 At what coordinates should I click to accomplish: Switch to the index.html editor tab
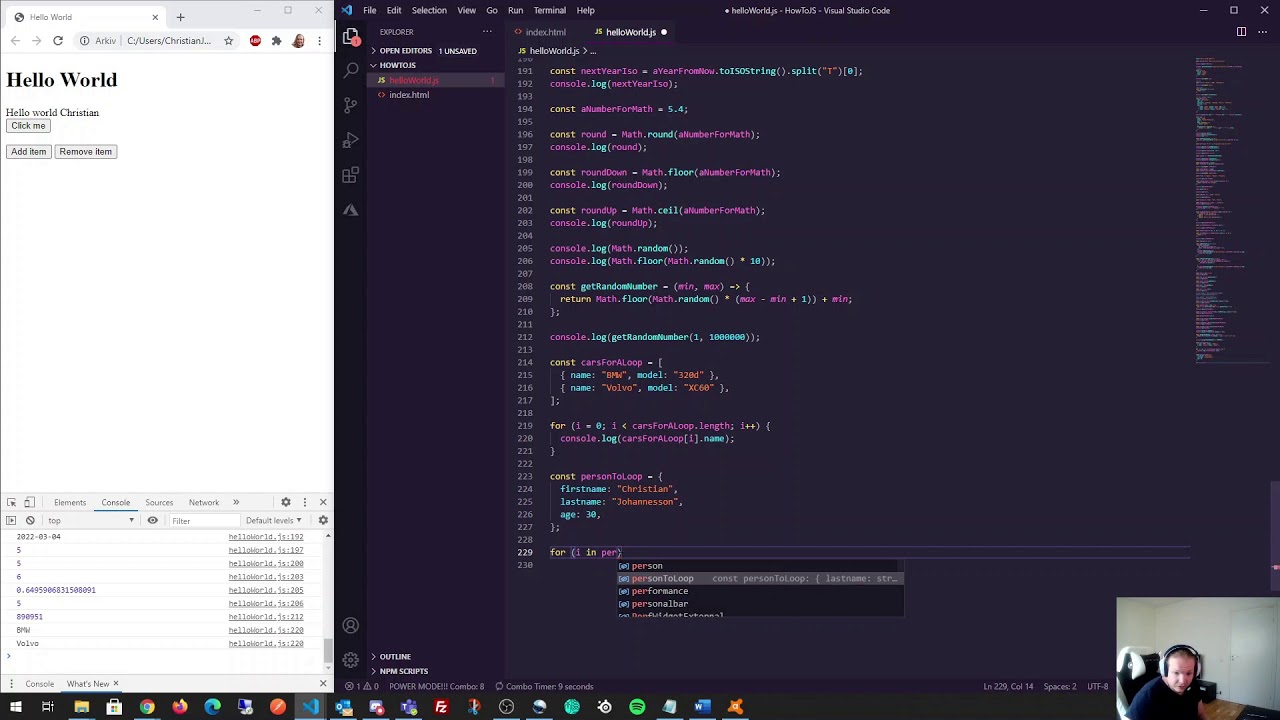545,32
